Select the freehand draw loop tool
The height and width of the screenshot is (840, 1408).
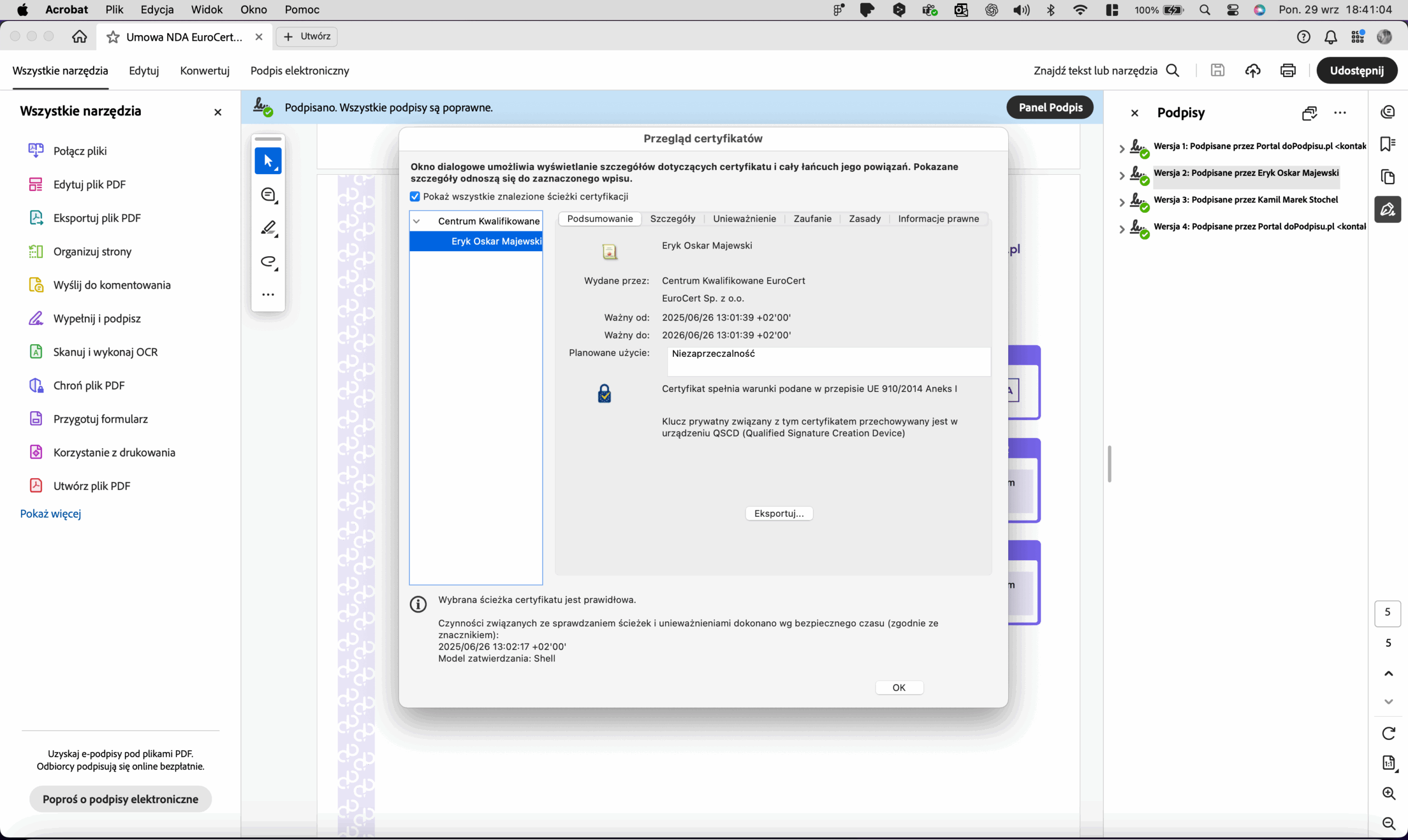click(268, 262)
